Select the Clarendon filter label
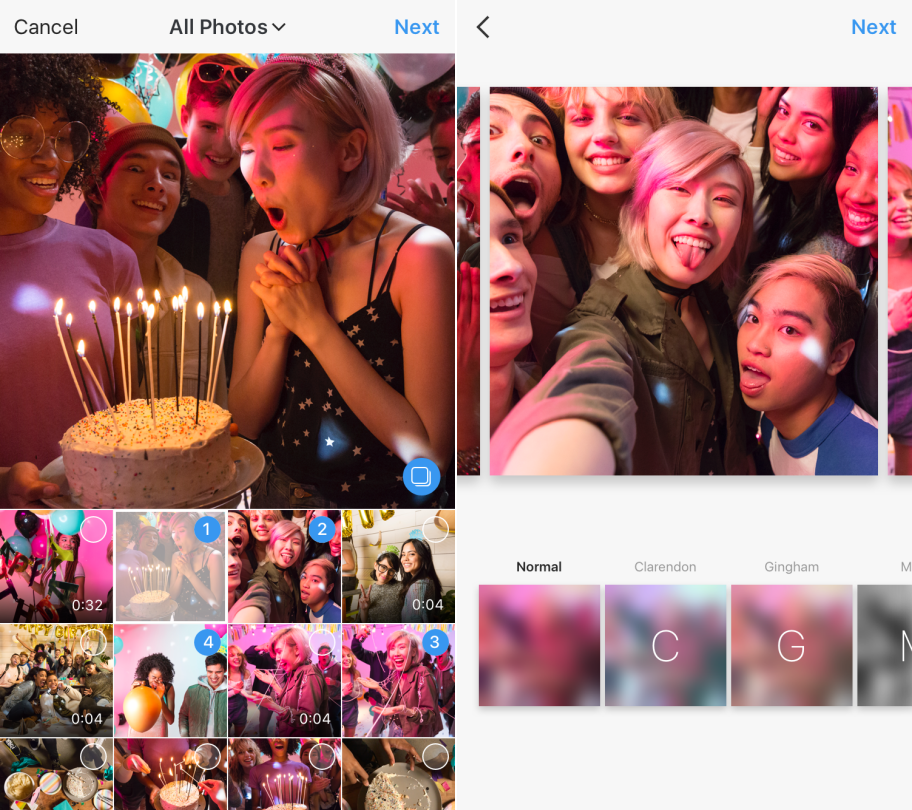Screen dimensions: 912x810 (x=665, y=567)
